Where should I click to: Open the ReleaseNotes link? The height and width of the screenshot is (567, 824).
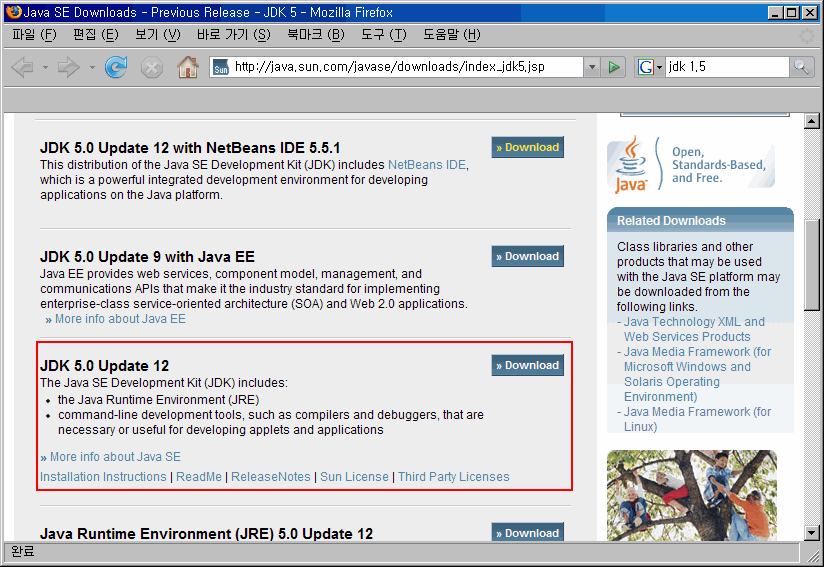[271, 477]
